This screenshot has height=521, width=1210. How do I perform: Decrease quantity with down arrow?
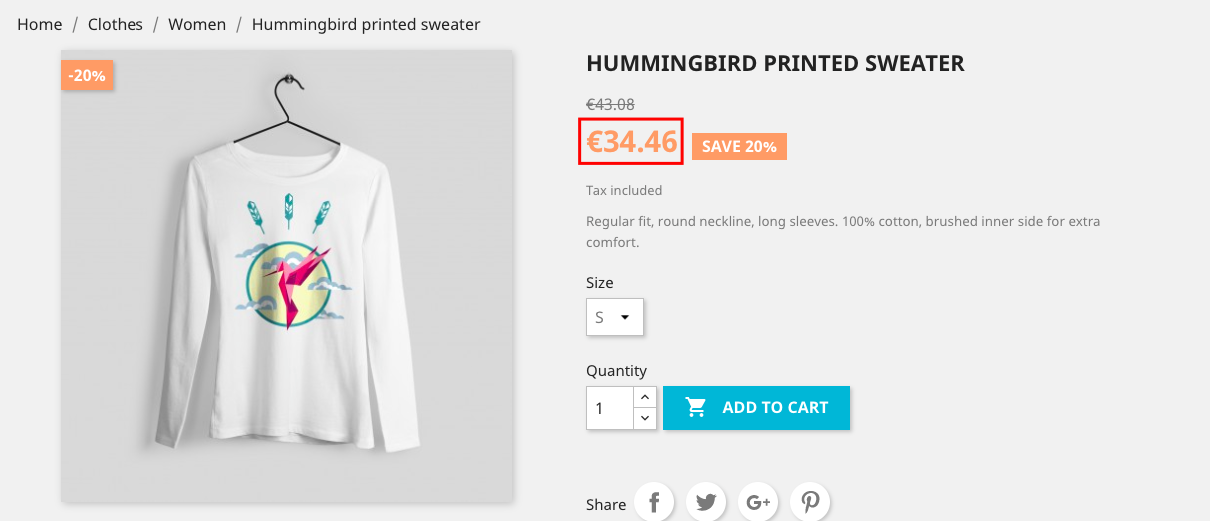[645, 419]
